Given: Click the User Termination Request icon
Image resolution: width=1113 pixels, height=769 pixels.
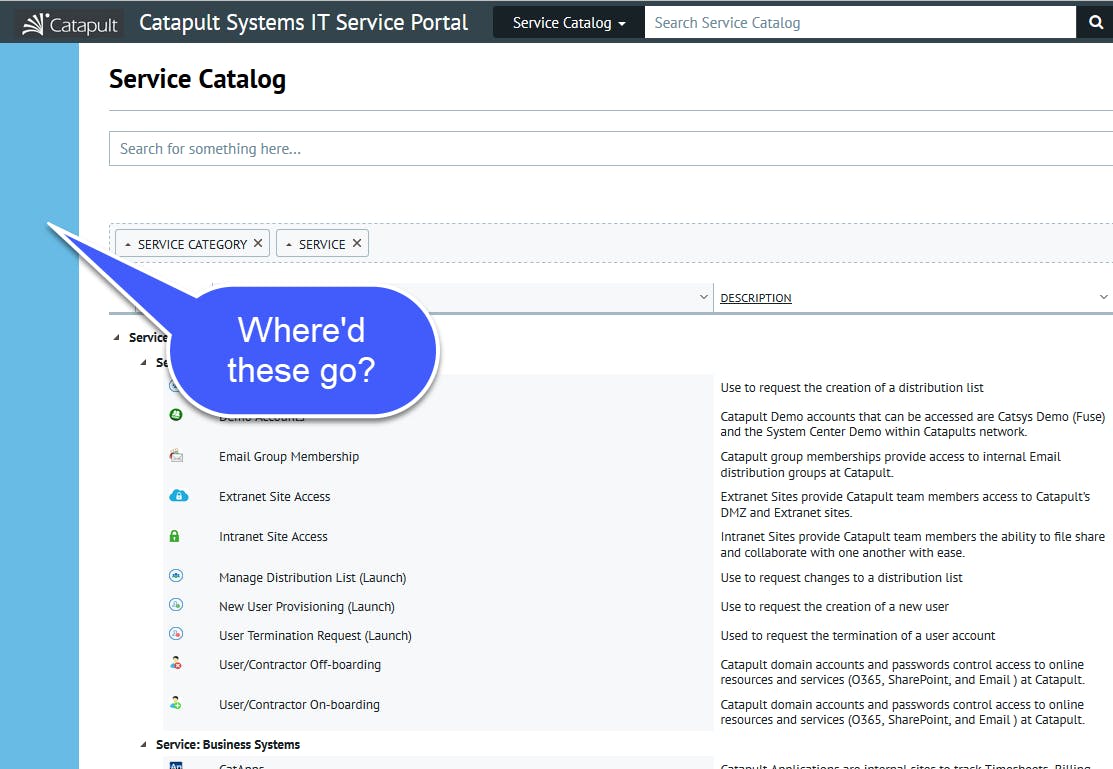Looking at the screenshot, I should pyautogui.click(x=176, y=633).
